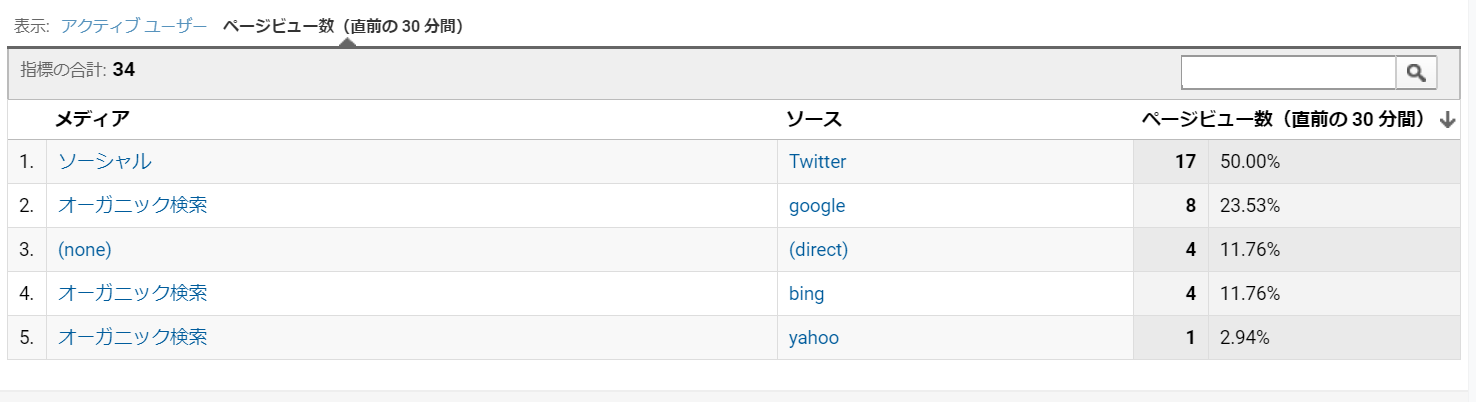Open the Twitter source link
Image resolution: width=1476 pixels, height=402 pixels.
point(817,161)
